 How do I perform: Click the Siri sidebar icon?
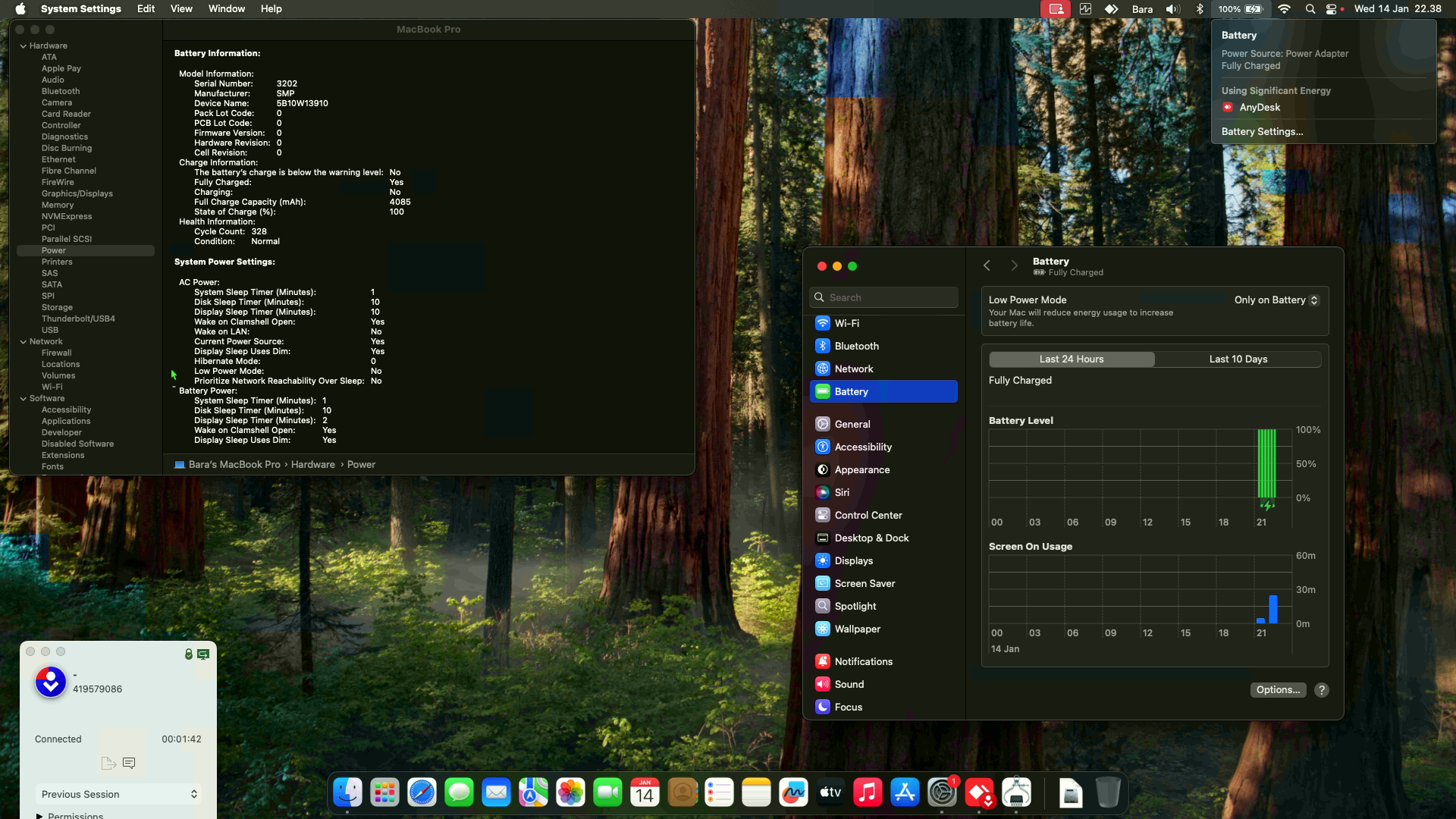[x=823, y=492]
